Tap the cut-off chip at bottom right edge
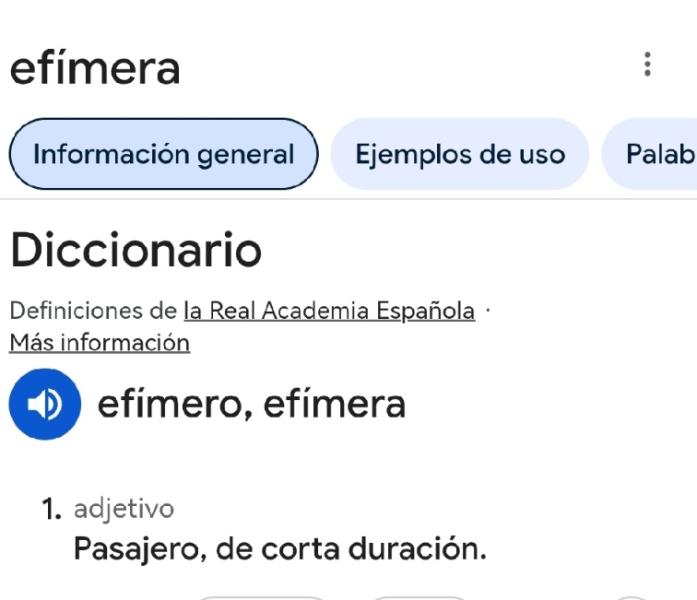 [631, 598]
